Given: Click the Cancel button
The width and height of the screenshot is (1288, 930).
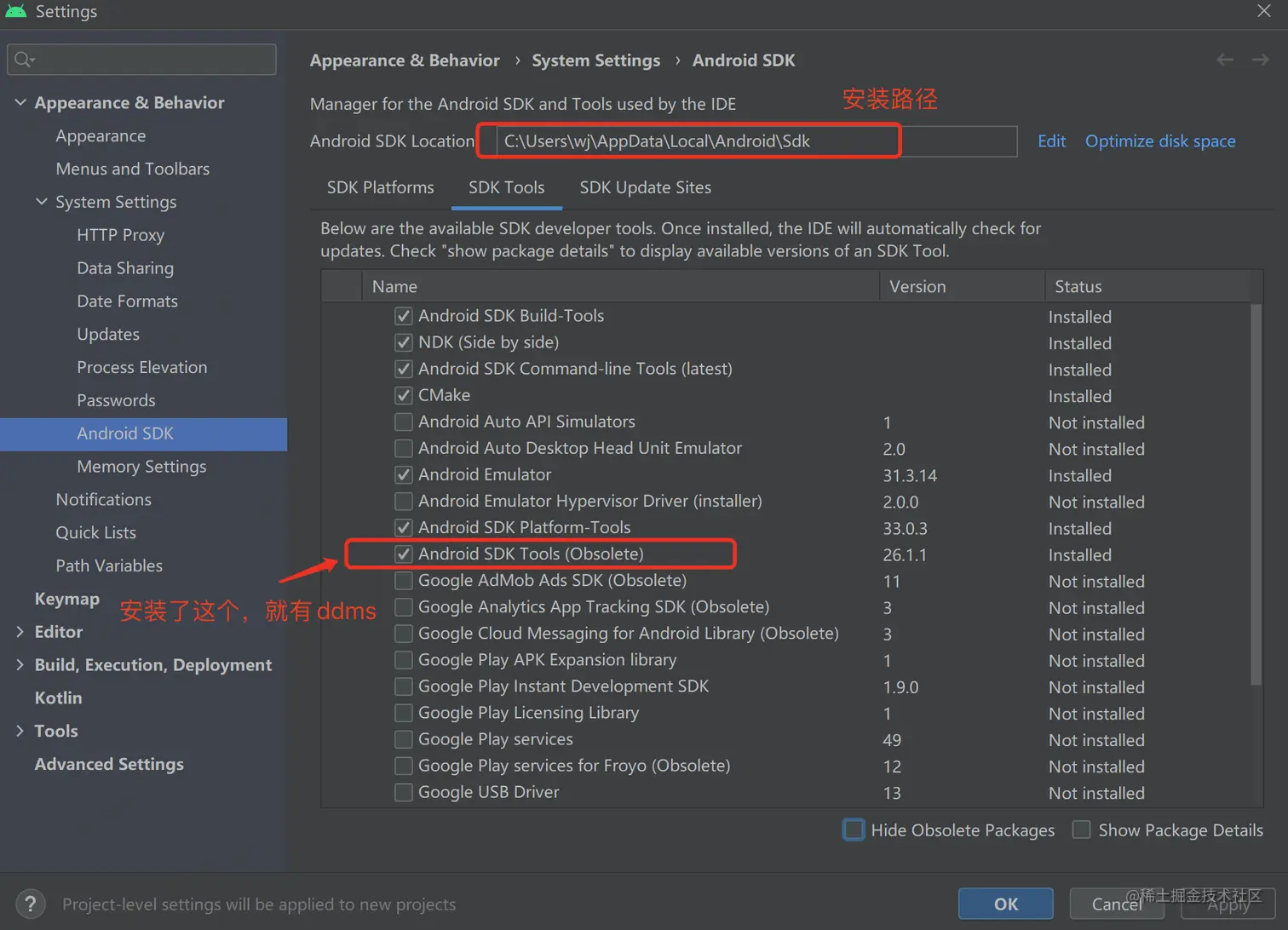Looking at the screenshot, I should point(1117,904).
